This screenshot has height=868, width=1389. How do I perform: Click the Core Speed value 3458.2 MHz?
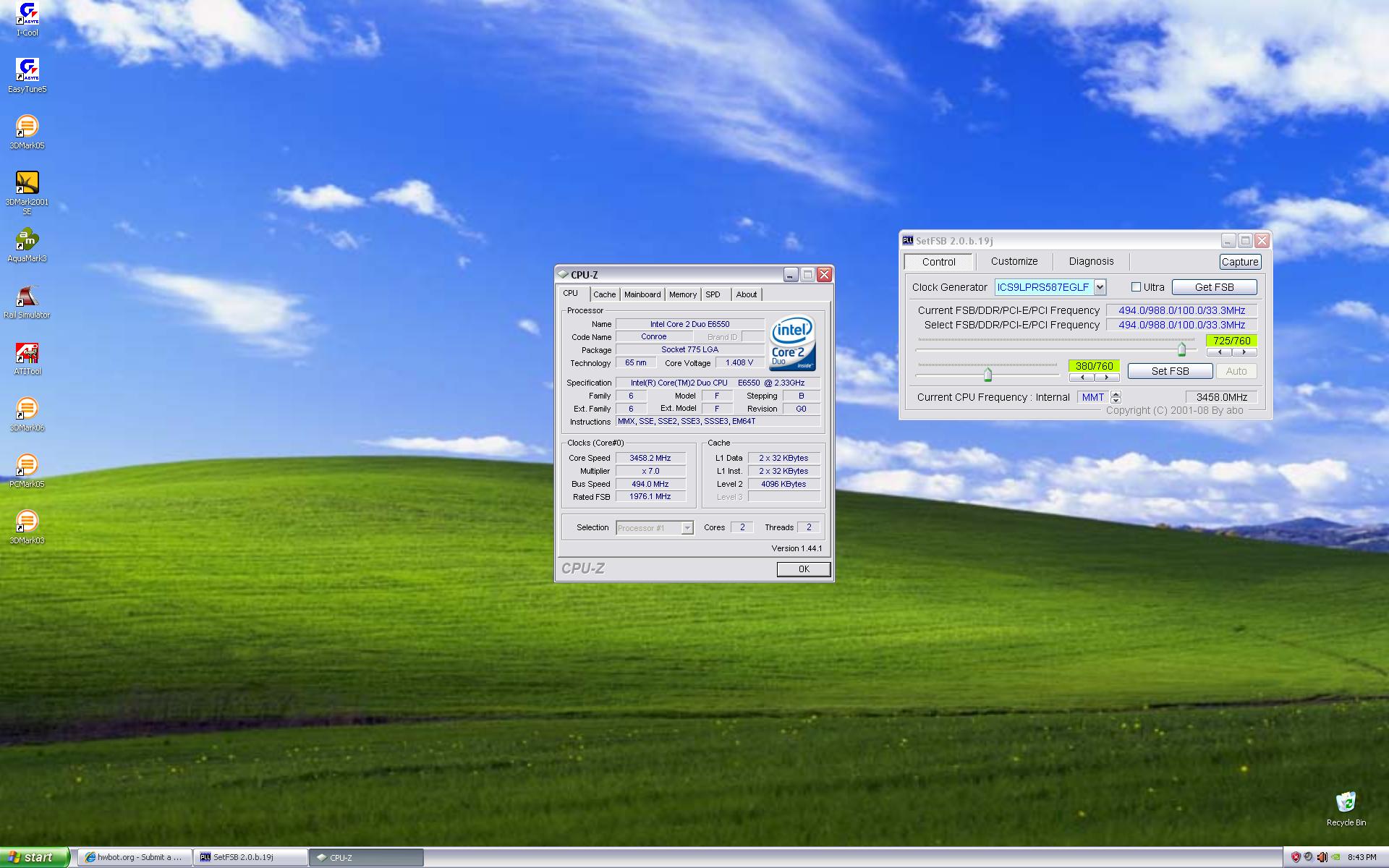tap(650, 458)
